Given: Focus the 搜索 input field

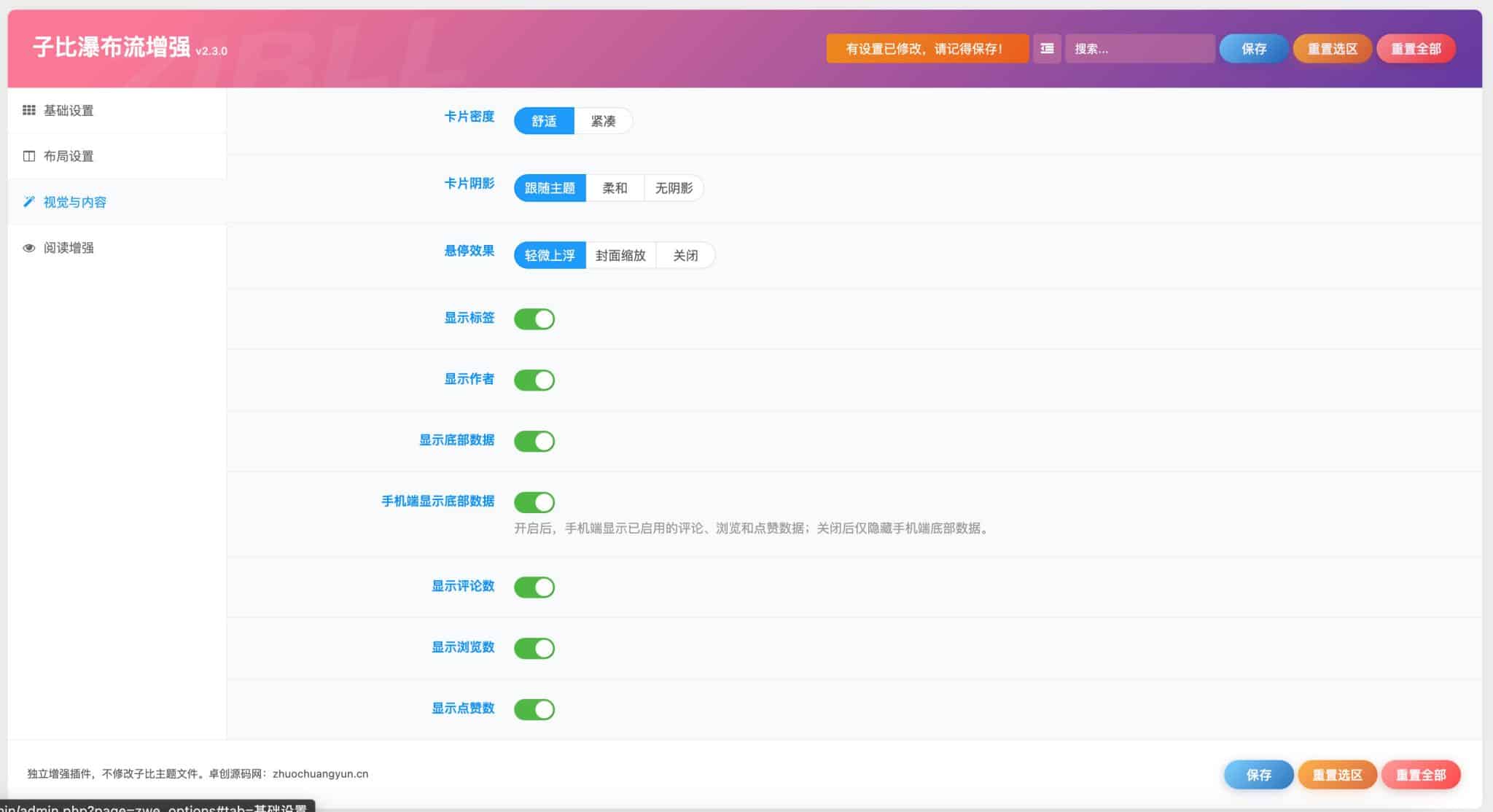Looking at the screenshot, I should pyautogui.click(x=1140, y=49).
